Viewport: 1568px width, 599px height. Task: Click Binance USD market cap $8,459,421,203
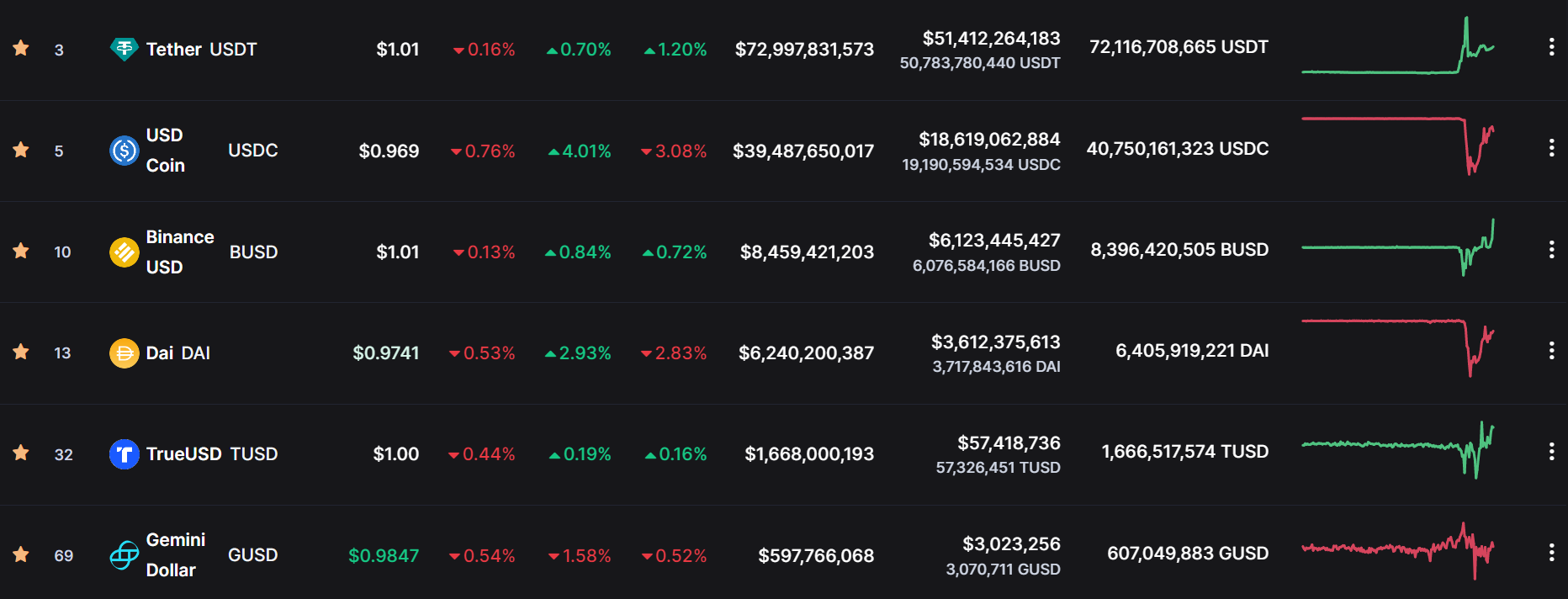807,252
